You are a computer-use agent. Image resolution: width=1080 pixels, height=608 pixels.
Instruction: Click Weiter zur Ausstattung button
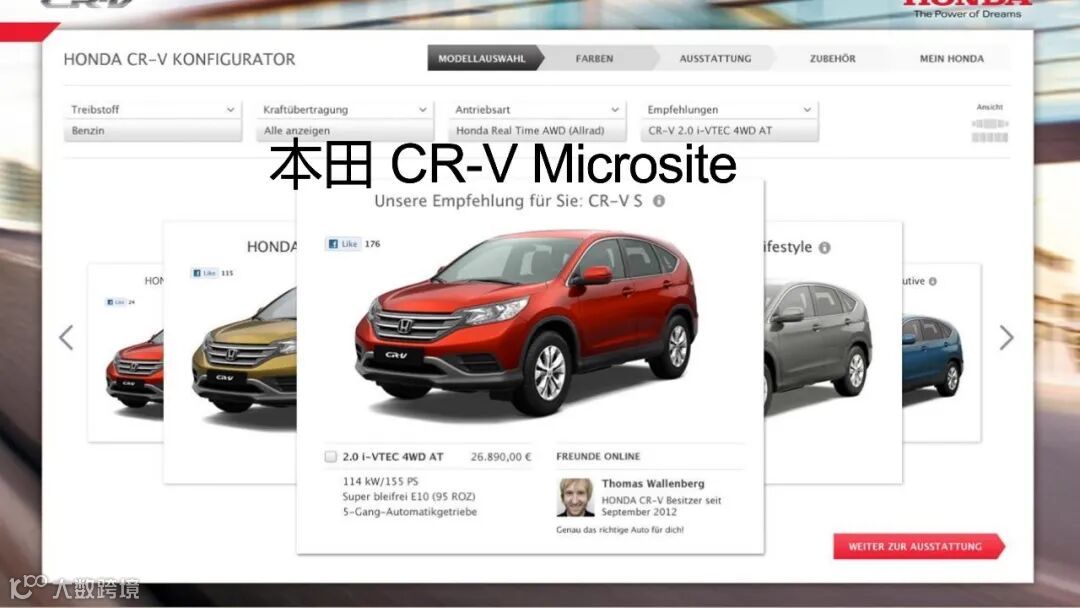[919, 546]
